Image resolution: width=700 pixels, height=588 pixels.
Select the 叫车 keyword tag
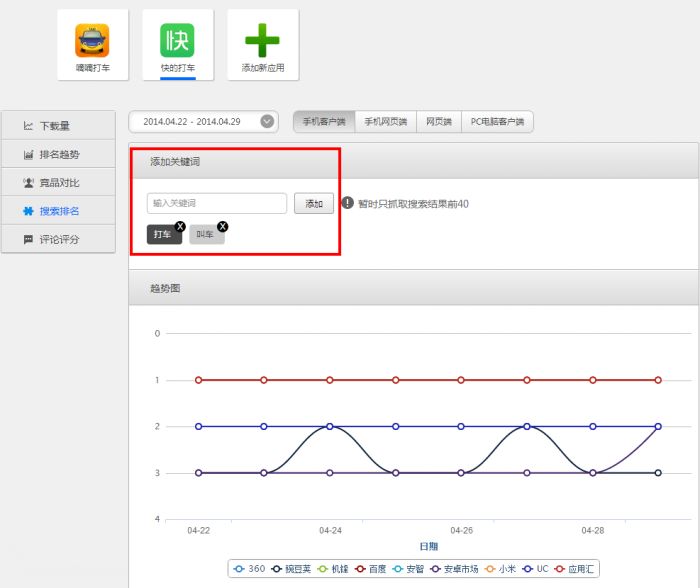(207, 234)
